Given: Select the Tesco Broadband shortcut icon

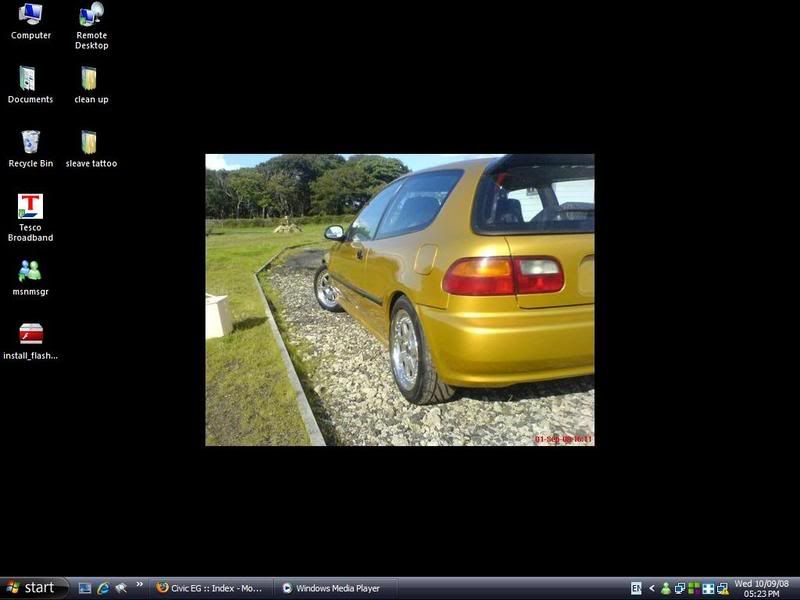Looking at the screenshot, I should coord(30,218).
